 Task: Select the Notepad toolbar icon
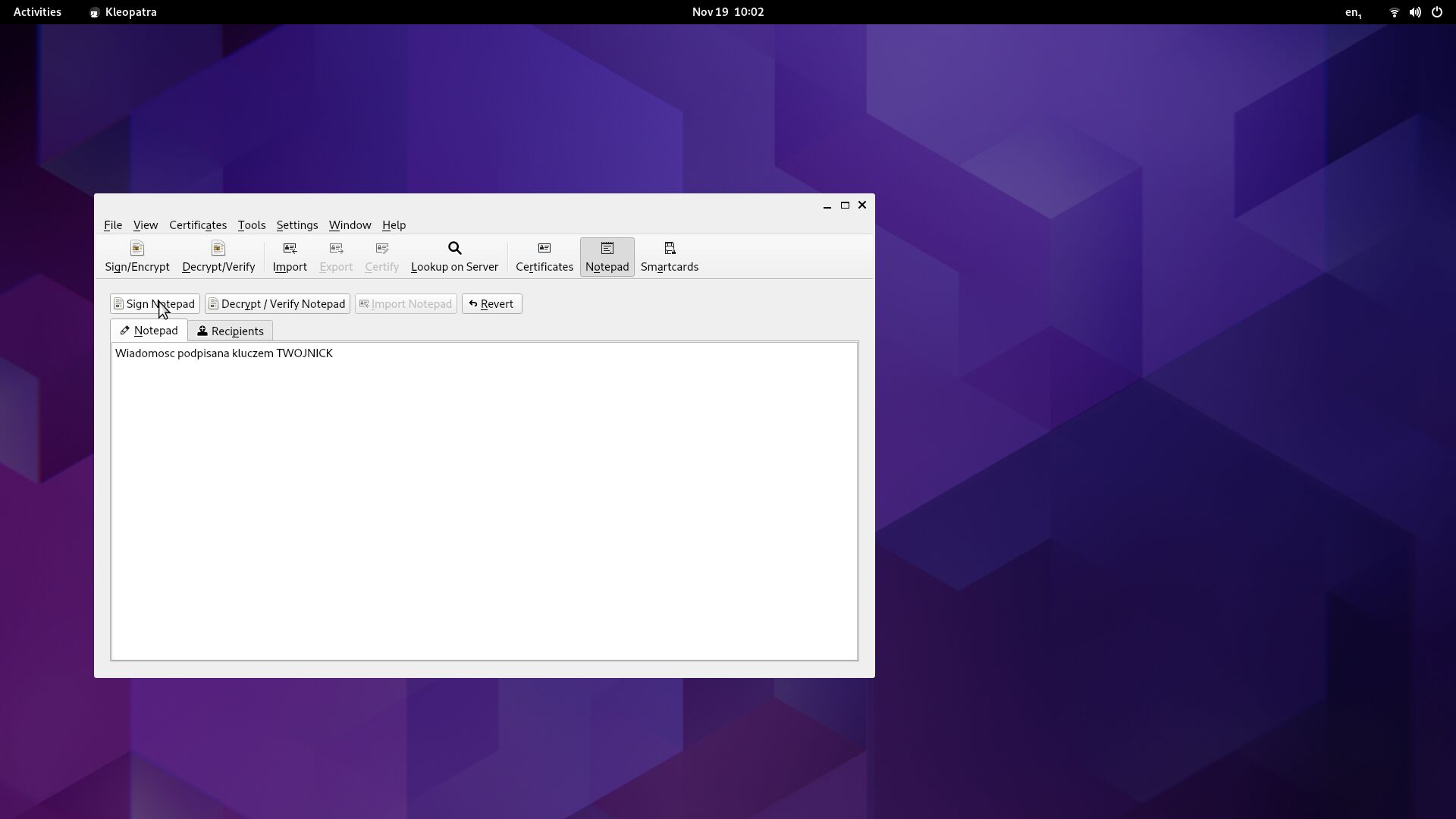(x=607, y=256)
